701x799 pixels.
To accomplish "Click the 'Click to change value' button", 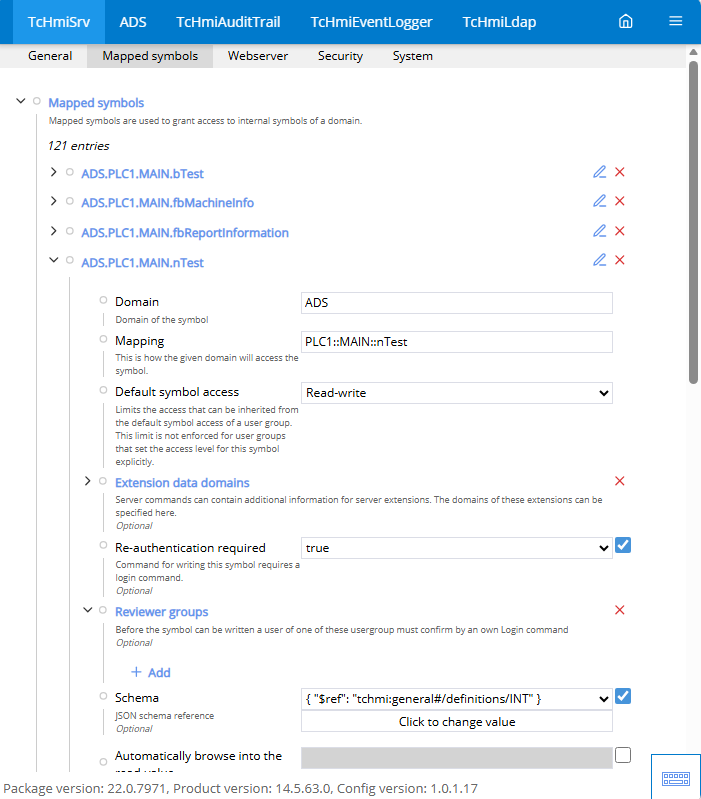I will 456,722.
